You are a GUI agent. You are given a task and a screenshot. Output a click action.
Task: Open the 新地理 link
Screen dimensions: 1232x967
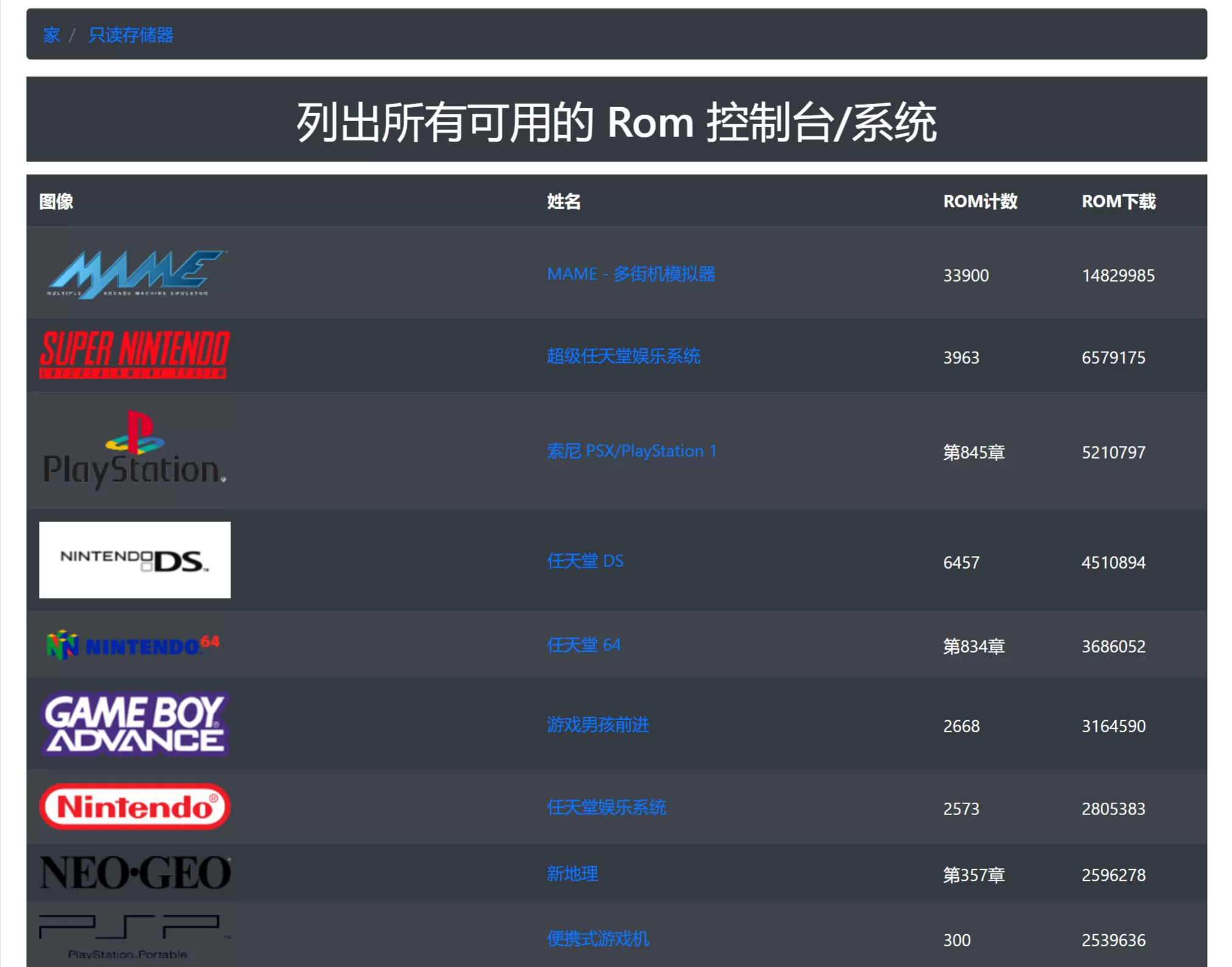[572, 874]
